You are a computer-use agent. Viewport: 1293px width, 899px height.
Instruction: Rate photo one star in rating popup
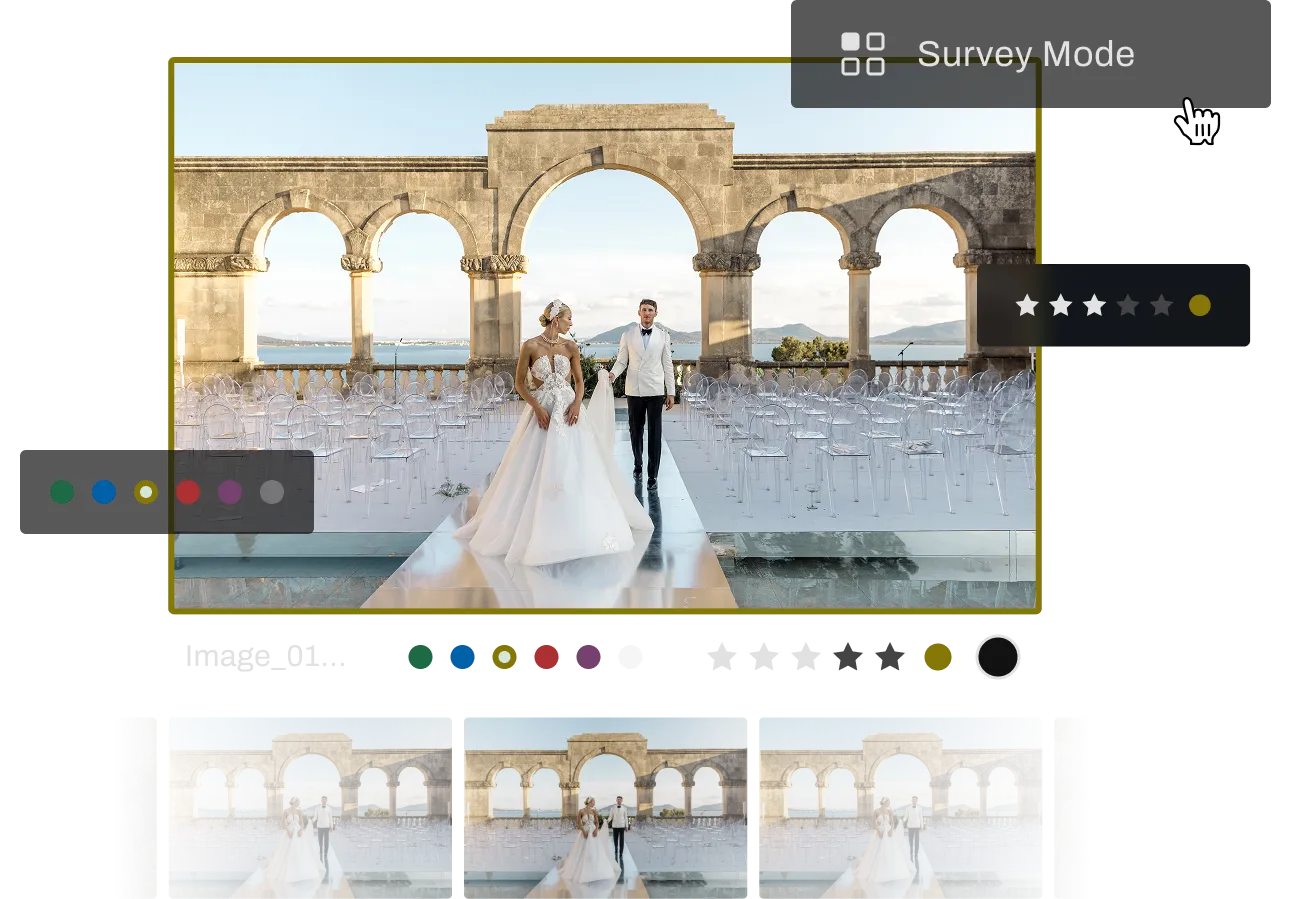[1027, 306]
